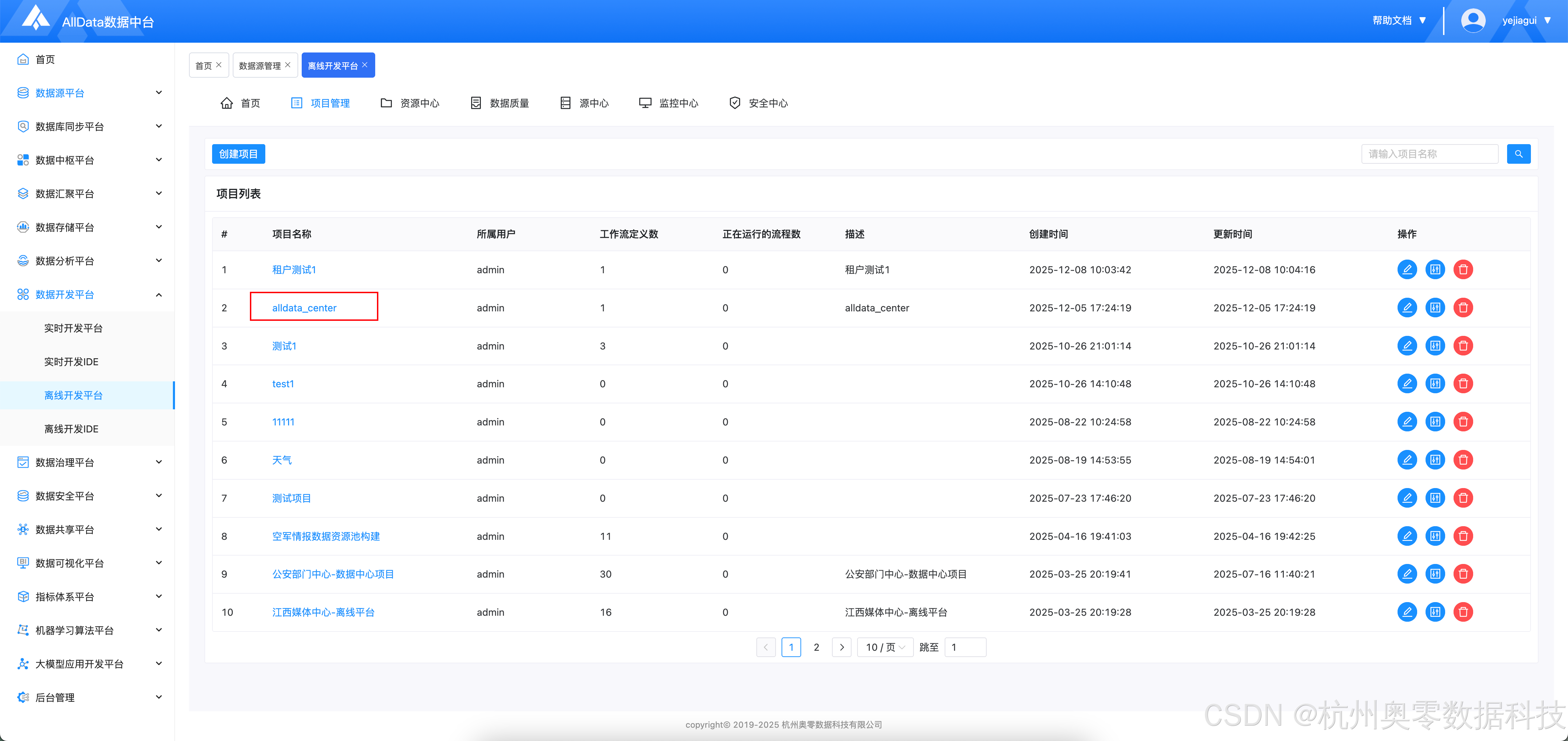Viewport: 1568px width, 741px height.
Task: Click the user avatar icon
Action: (x=1472, y=21)
